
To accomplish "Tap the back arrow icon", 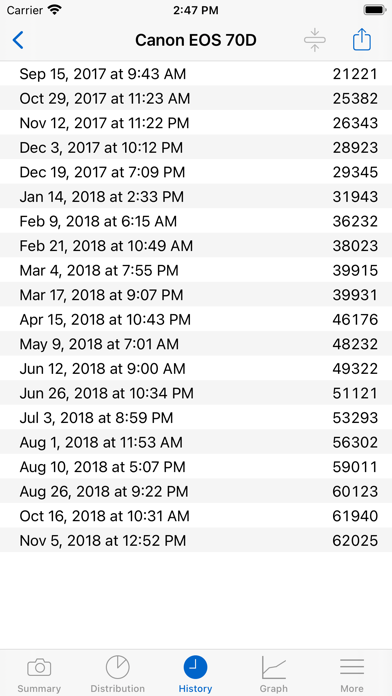I will [18, 40].
